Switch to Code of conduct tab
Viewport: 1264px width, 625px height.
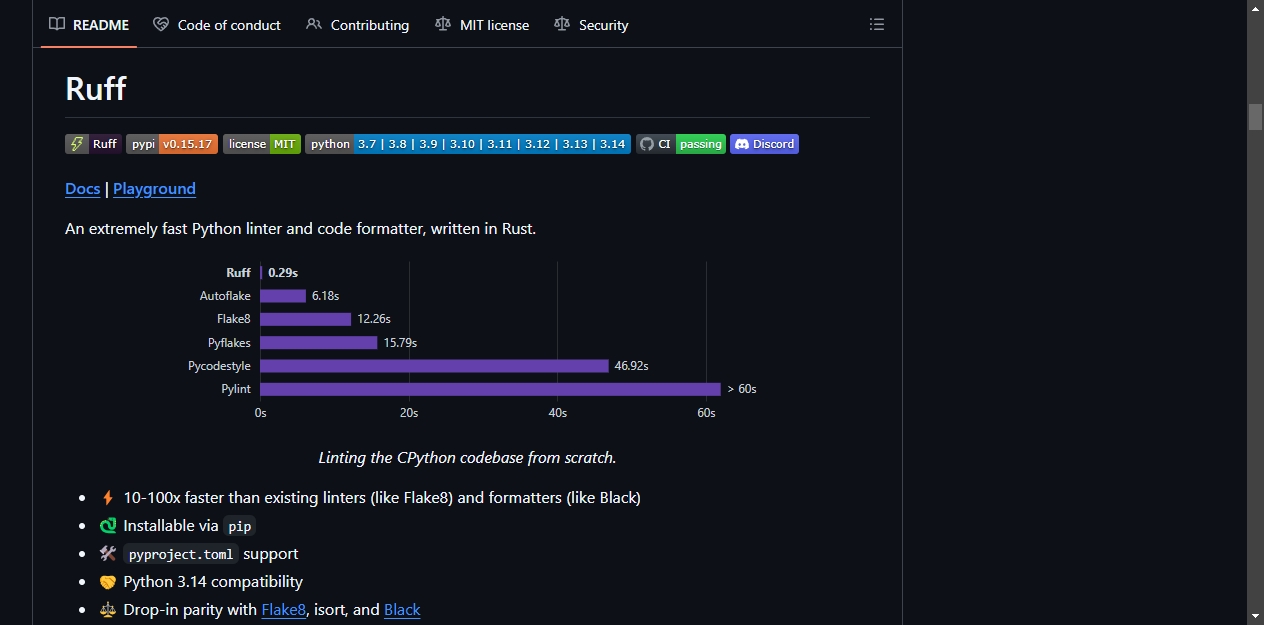coord(217,24)
